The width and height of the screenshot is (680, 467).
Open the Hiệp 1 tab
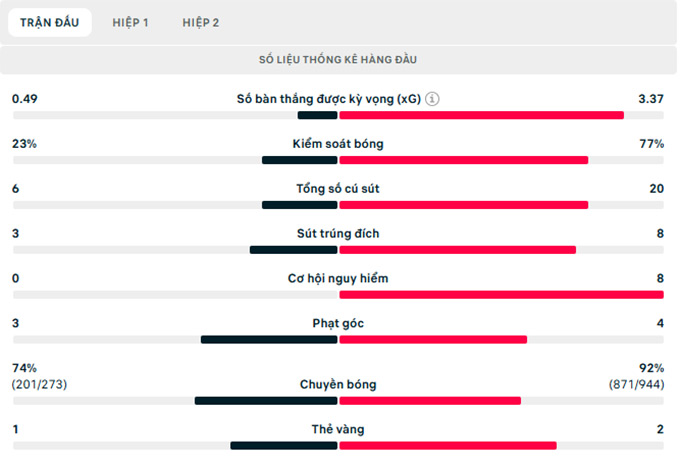(130, 22)
